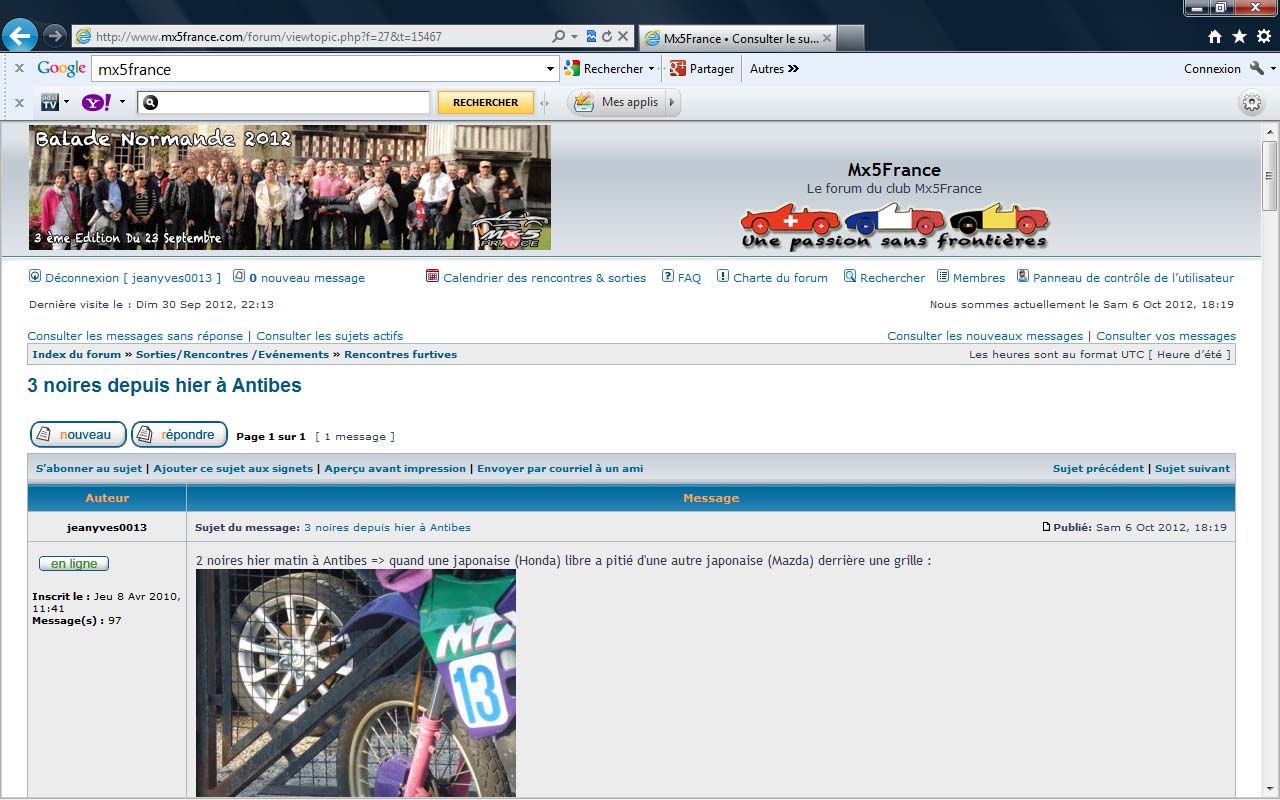This screenshot has height=800, width=1280.
Task: Open favorites with the star icon
Action: click(1239, 37)
